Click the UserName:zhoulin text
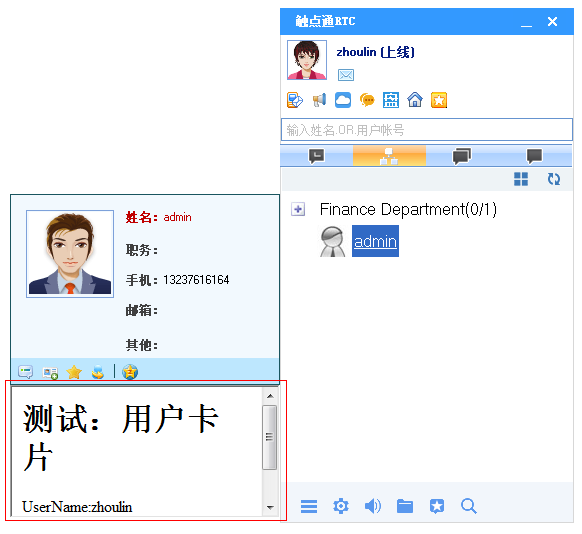The image size is (582, 534). [77, 507]
